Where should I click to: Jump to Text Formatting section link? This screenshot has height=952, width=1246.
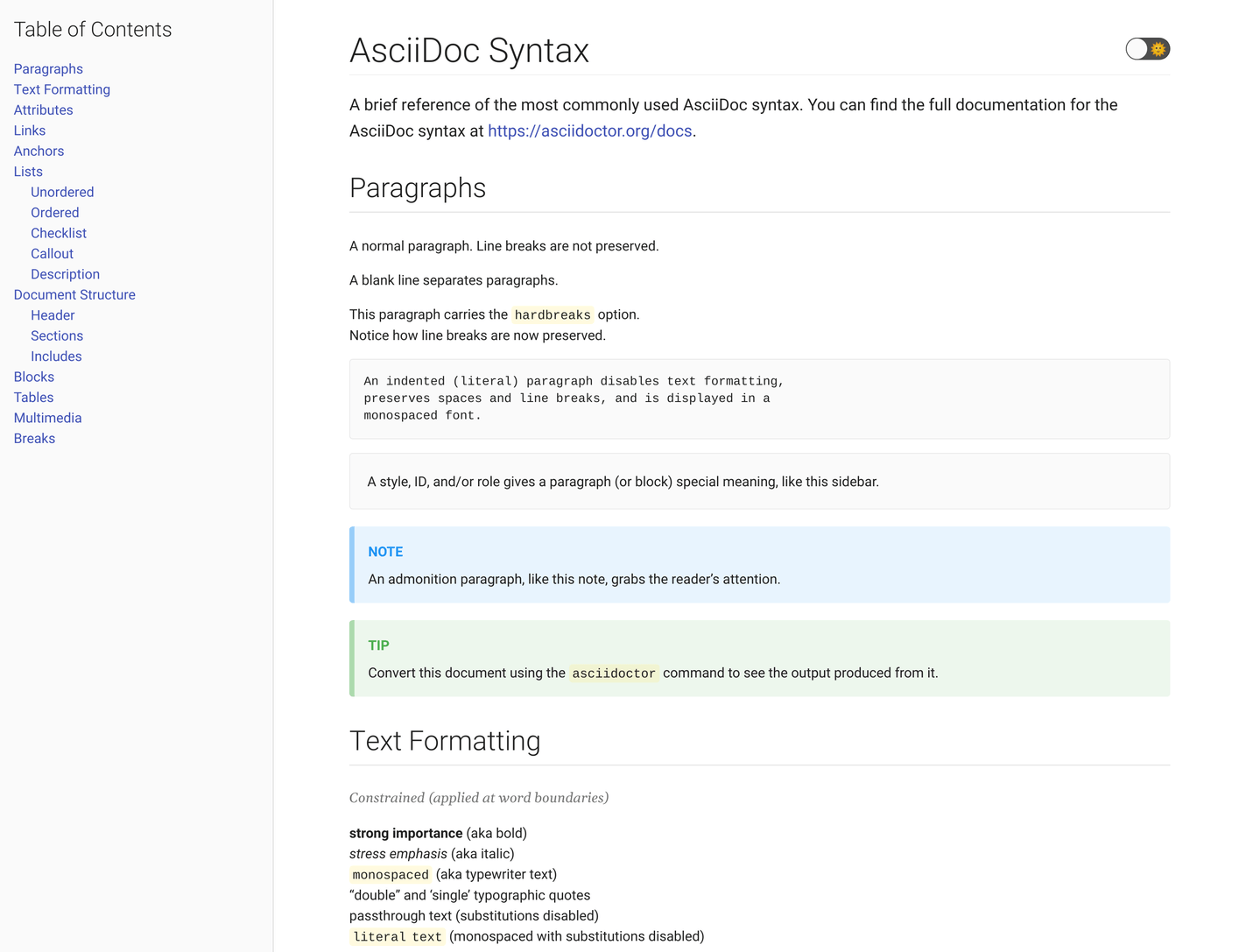[x=61, y=89]
